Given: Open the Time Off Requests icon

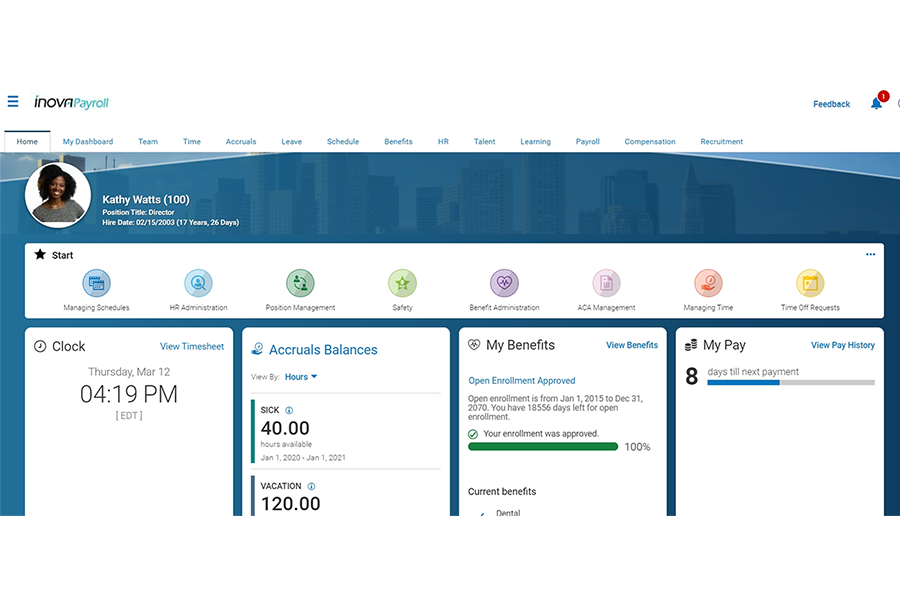Looking at the screenshot, I should point(810,284).
